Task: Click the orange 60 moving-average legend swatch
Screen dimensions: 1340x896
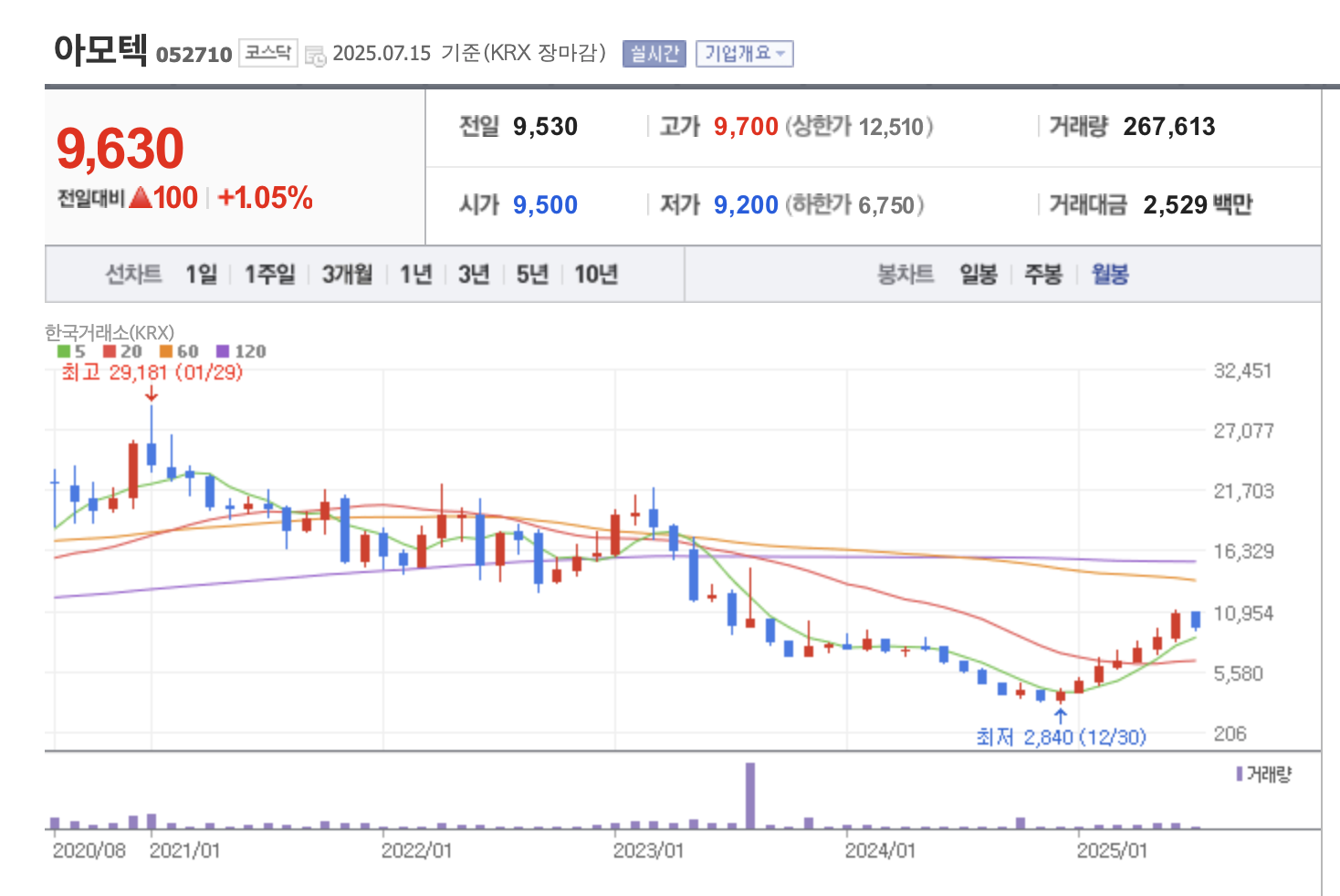Action: pos(165,351)
